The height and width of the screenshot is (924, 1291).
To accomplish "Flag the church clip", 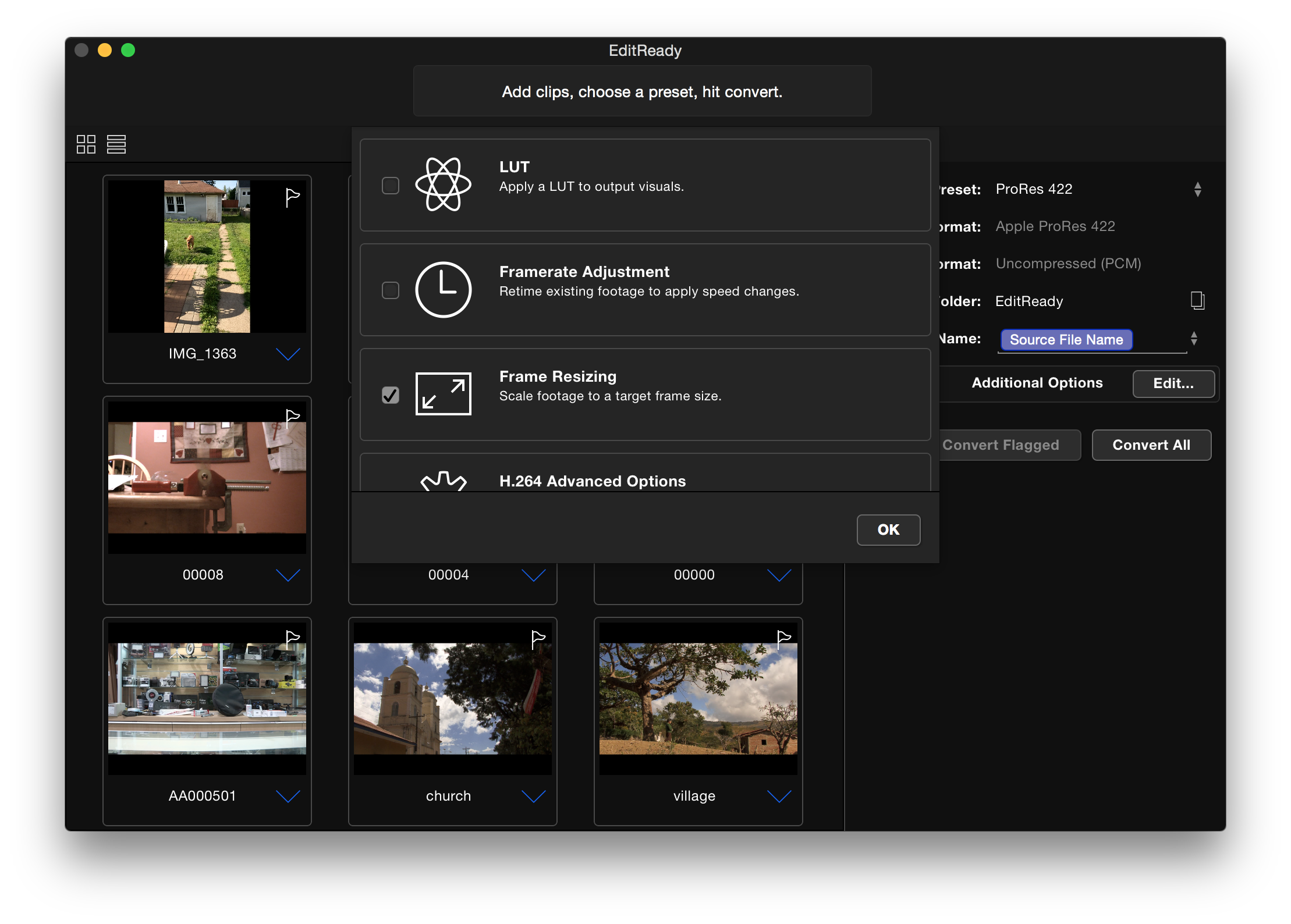I will (x=538, y=639).
